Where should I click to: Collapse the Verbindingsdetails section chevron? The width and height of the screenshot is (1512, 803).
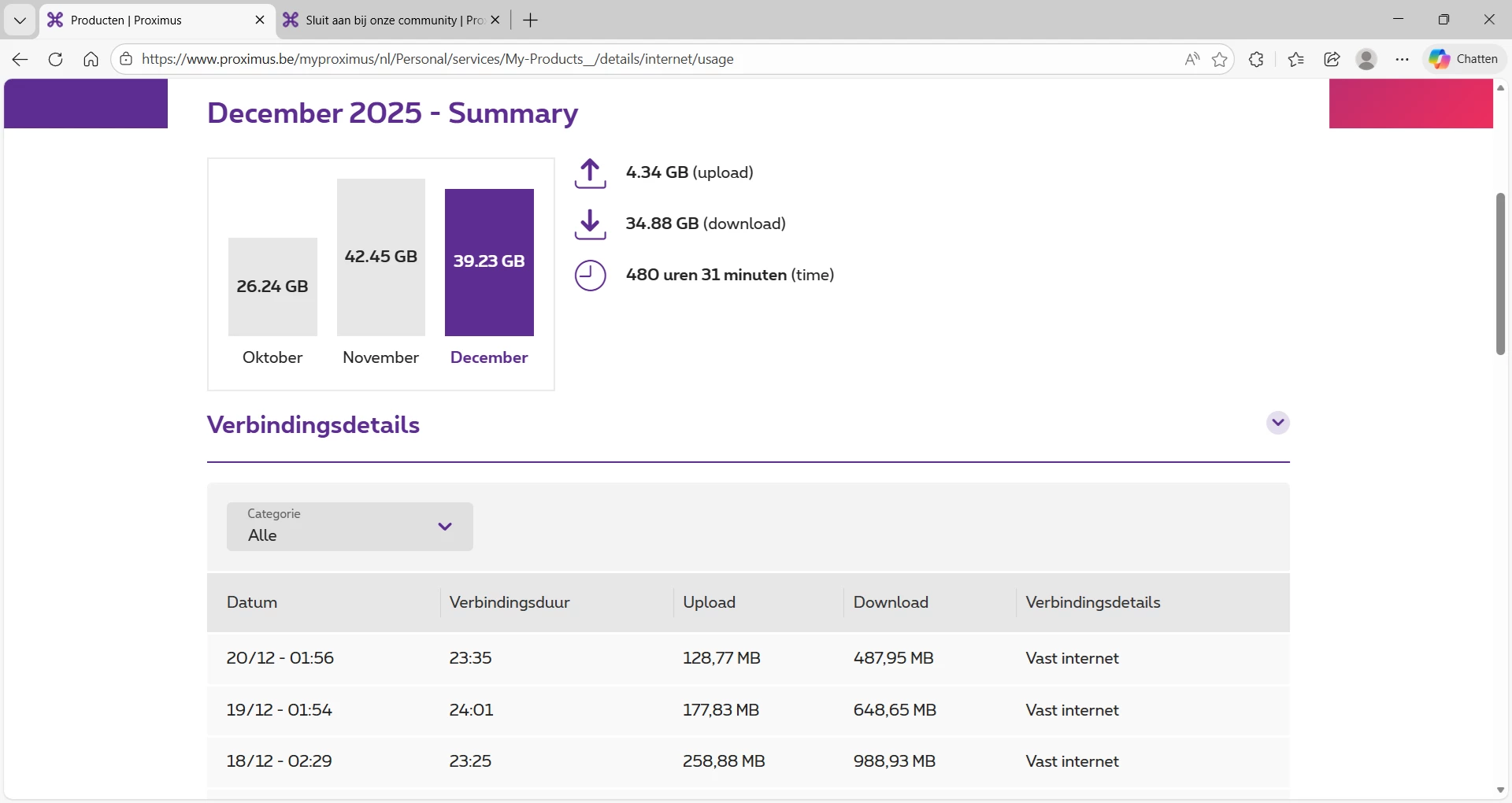[x=1277, y=423]
